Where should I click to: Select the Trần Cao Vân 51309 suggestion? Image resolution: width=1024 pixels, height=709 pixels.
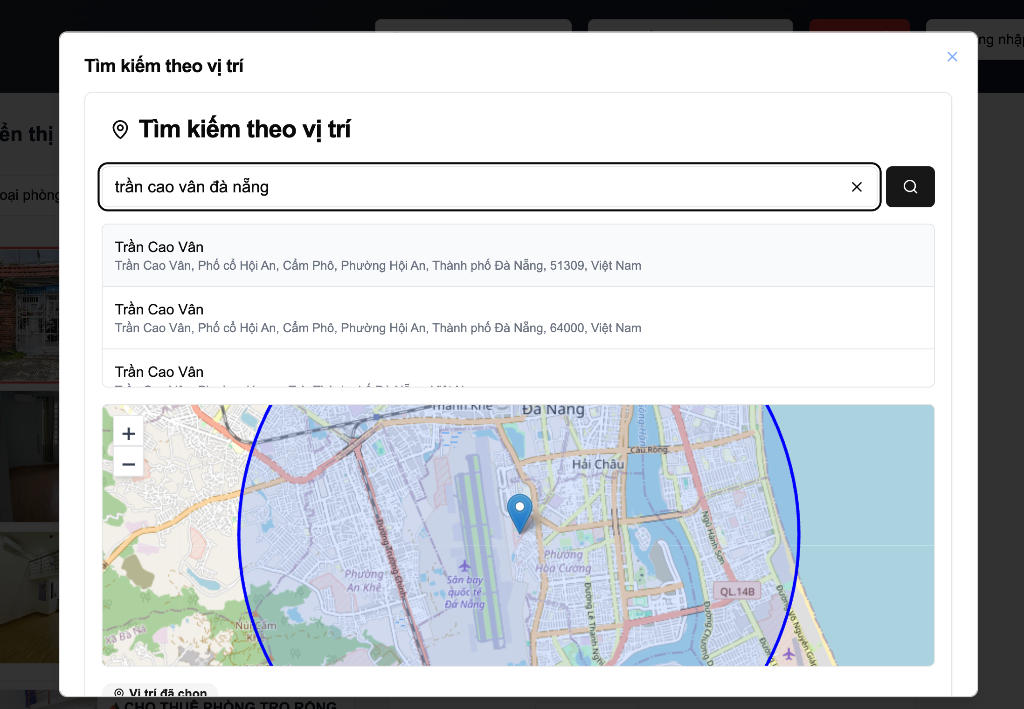click(518, 256)
